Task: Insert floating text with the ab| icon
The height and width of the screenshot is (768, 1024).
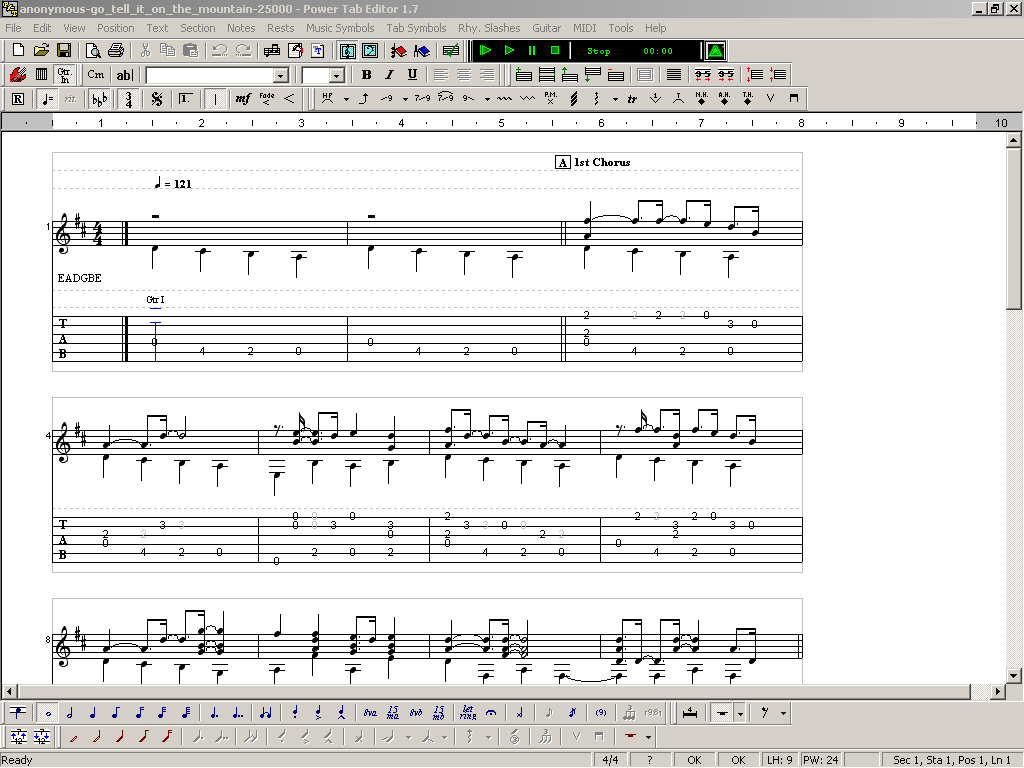Action: (x=124, y=74)
